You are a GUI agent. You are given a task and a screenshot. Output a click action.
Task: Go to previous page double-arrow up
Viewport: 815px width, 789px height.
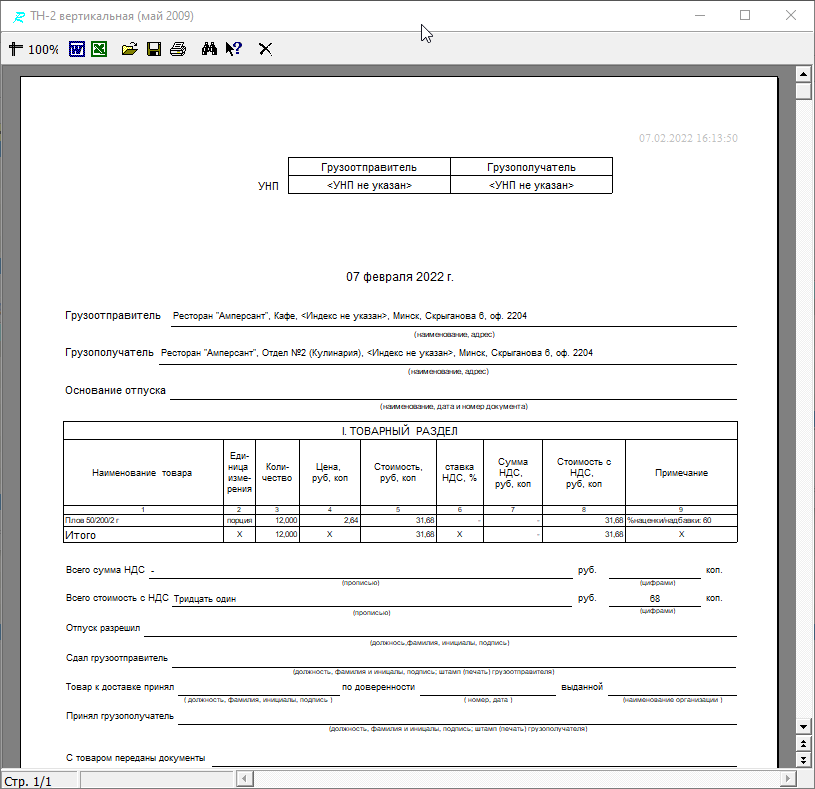[804, 744]
